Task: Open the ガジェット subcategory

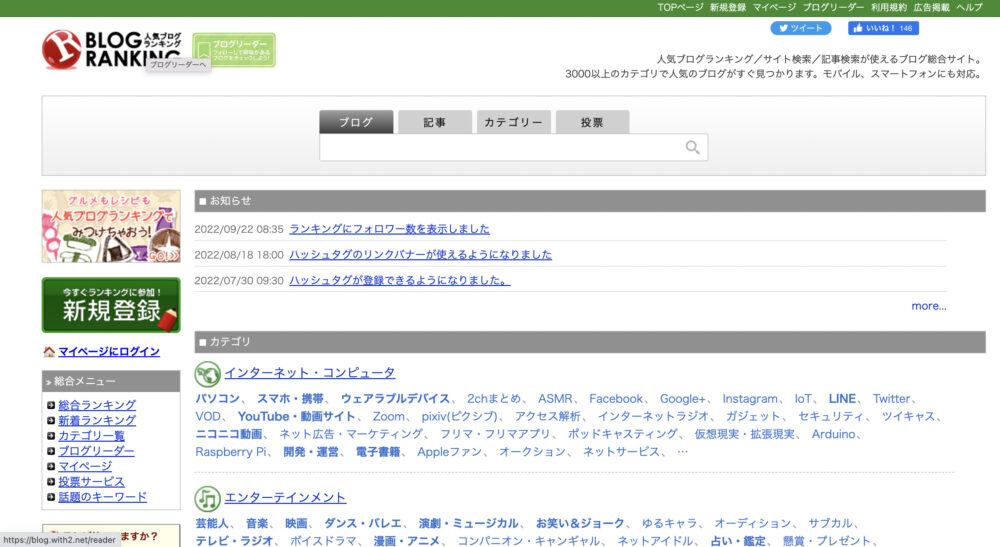Action: pos(753,416)
